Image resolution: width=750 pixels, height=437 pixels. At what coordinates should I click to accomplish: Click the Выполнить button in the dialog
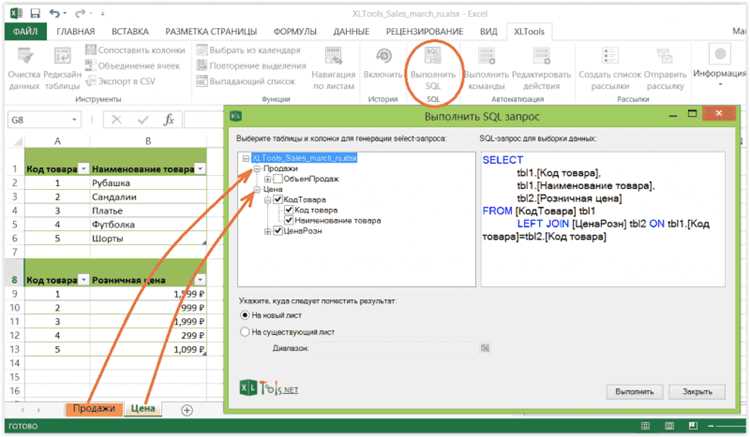point(634,392)
